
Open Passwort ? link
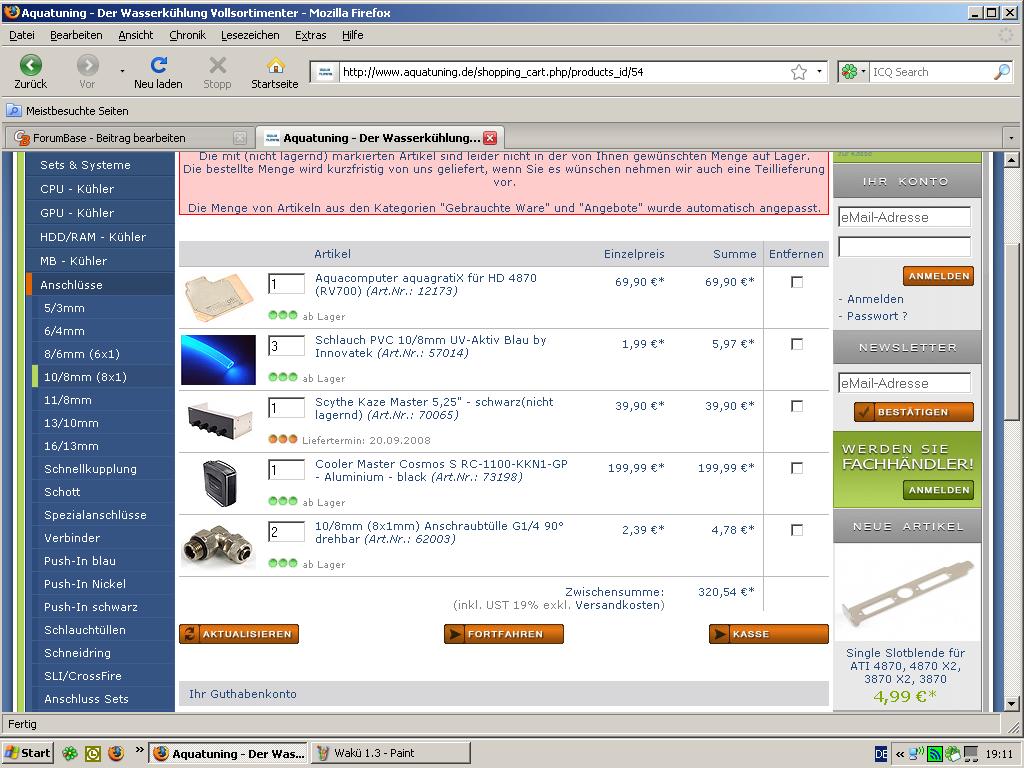coord(877,316)
